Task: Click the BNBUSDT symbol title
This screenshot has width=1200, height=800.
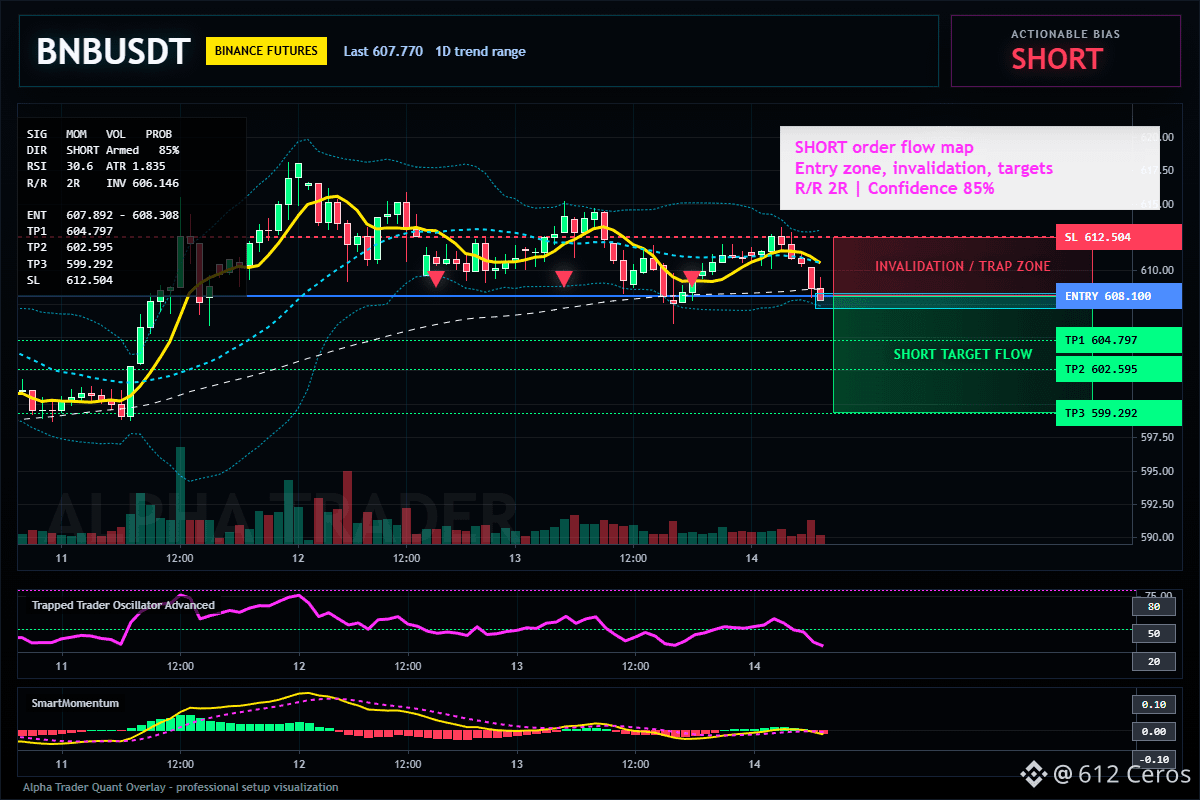Action: pyautogui.click(x=113, y=51)
